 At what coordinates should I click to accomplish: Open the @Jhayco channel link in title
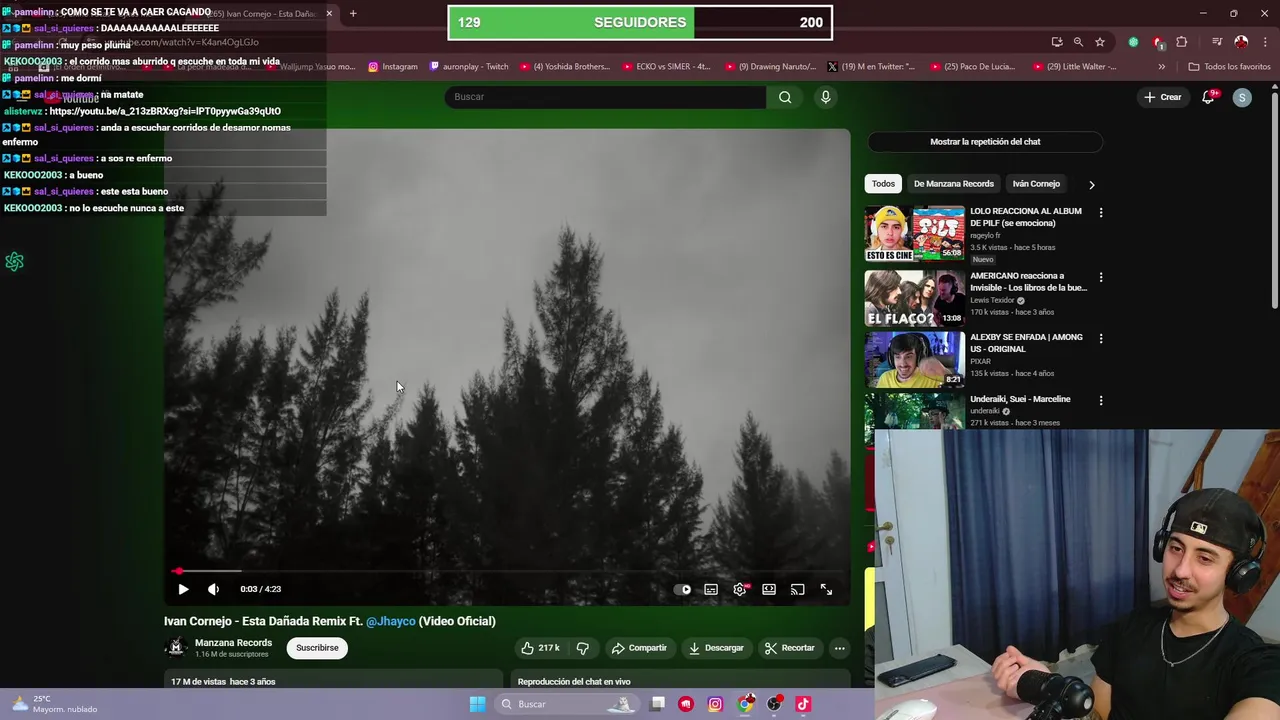pos(390,621)
